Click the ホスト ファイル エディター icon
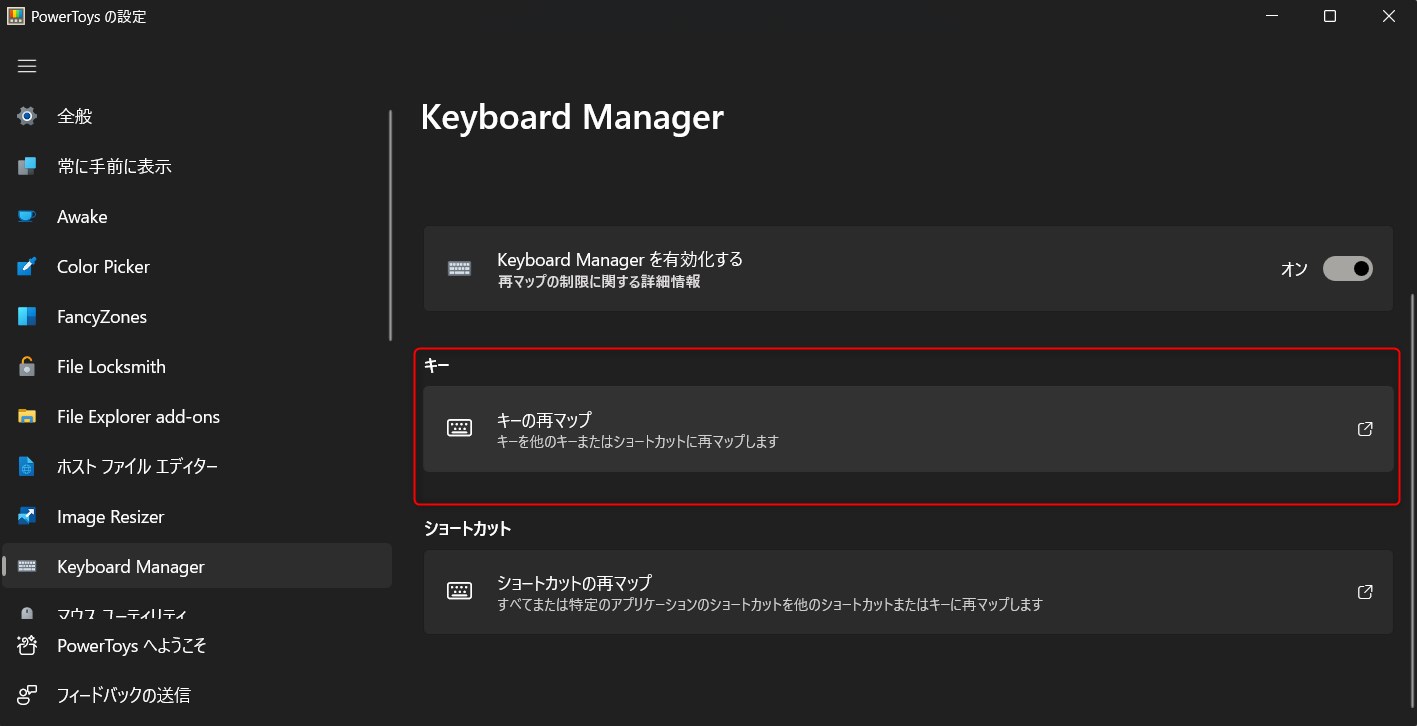Screen dimensions: 1417x726 [x=27, y=466]
